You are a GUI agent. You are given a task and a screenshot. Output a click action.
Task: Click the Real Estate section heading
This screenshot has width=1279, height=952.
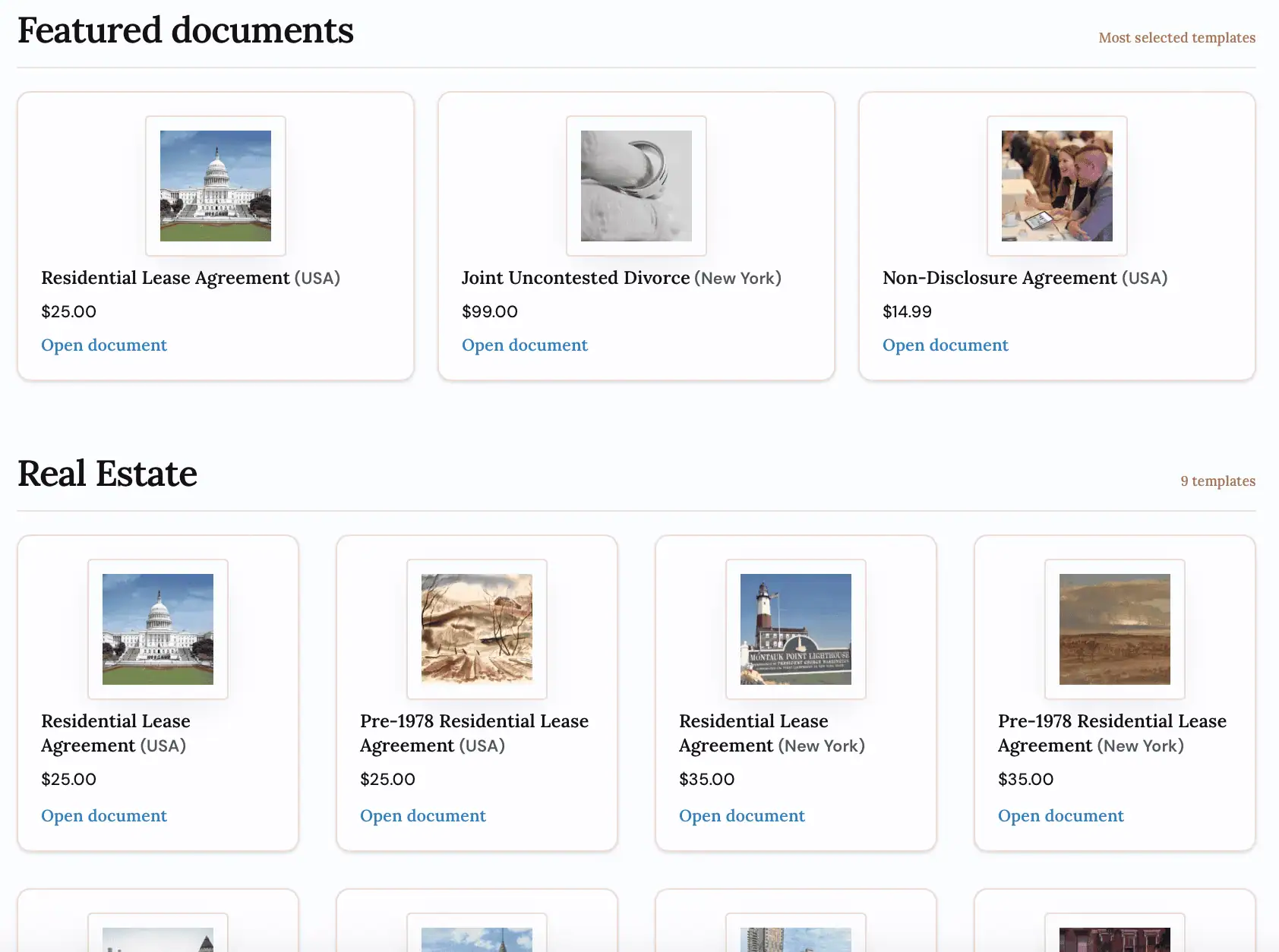coord(107,474)
